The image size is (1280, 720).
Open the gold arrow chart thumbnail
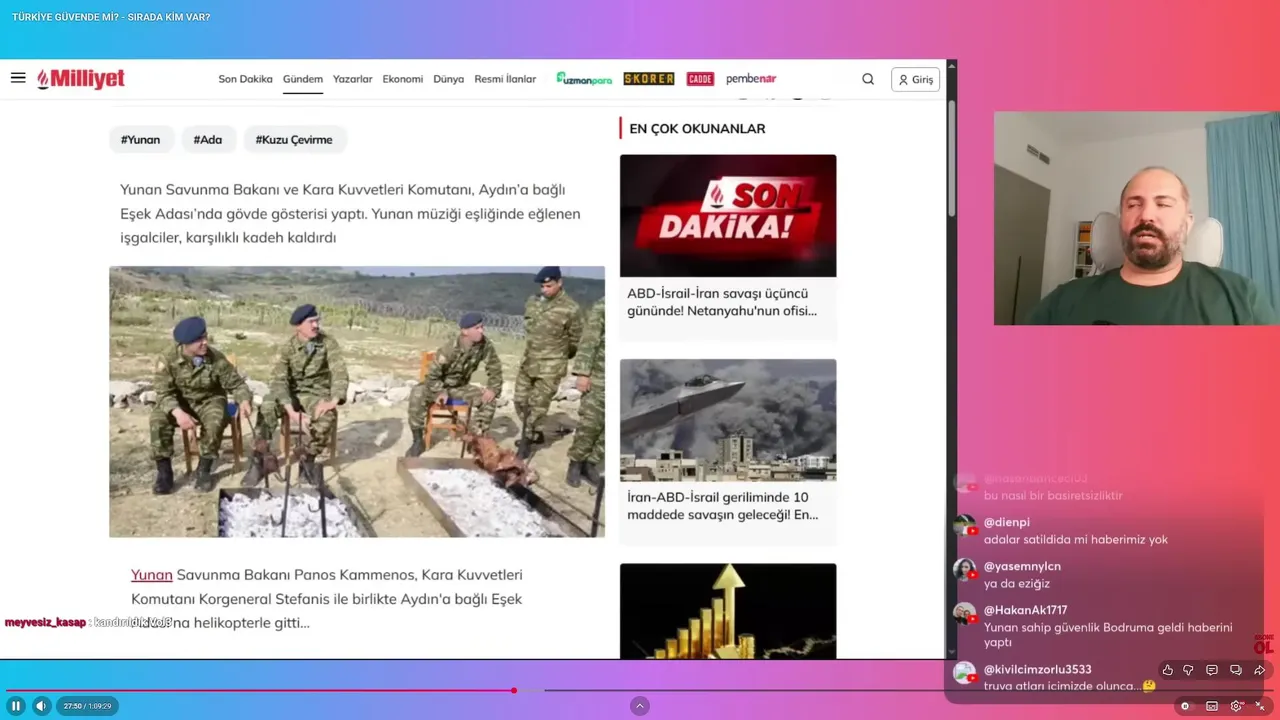click(728, 611)
